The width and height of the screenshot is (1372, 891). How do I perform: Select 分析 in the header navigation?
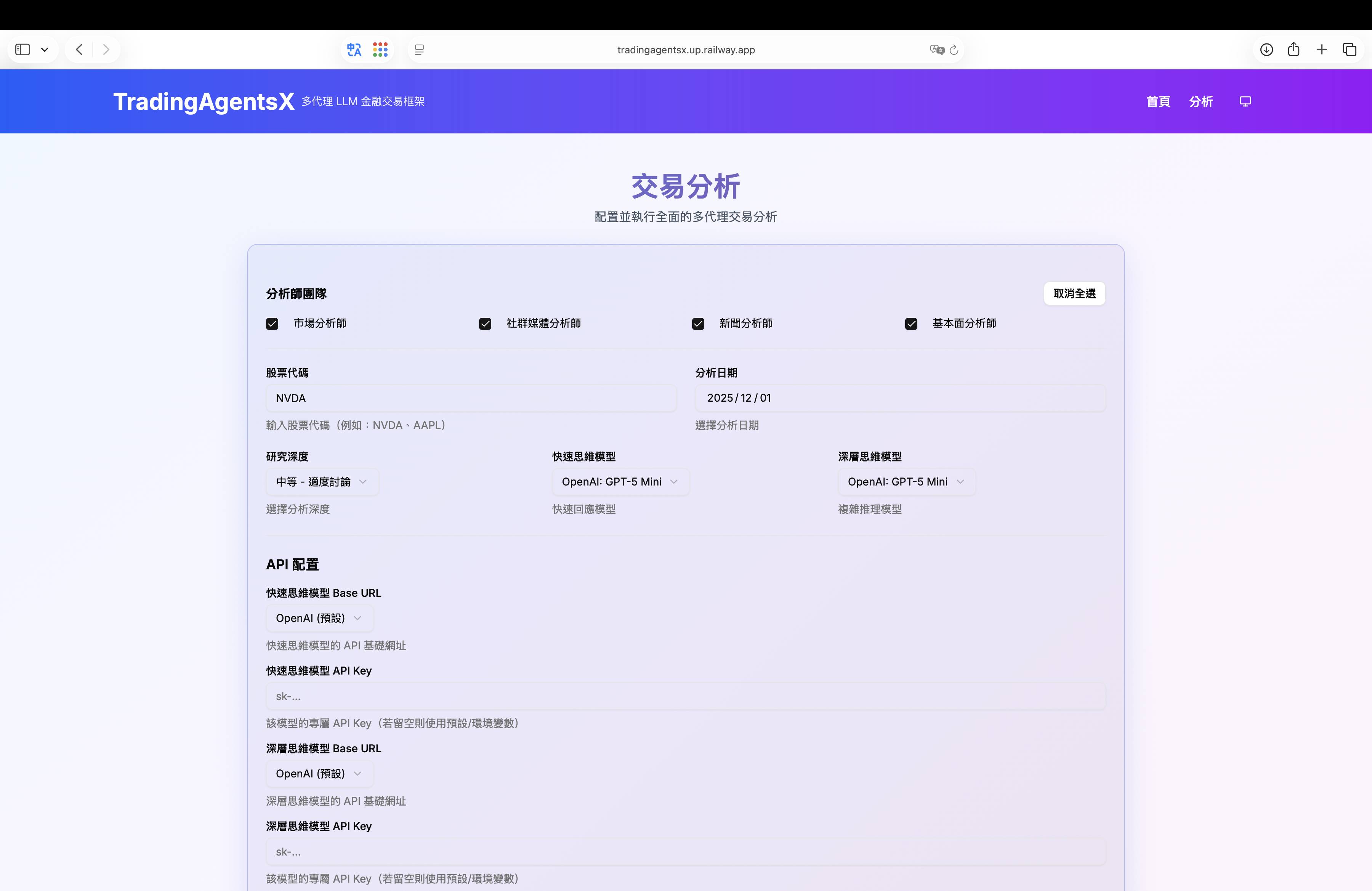tap(1201, 101)
